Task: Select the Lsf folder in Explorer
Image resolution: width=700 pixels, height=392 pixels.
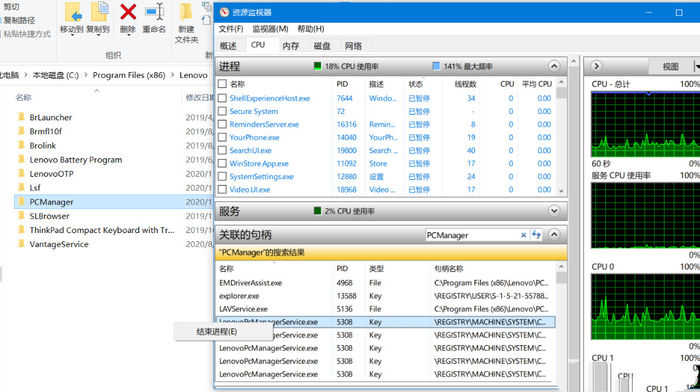Action: pos(35,188)
